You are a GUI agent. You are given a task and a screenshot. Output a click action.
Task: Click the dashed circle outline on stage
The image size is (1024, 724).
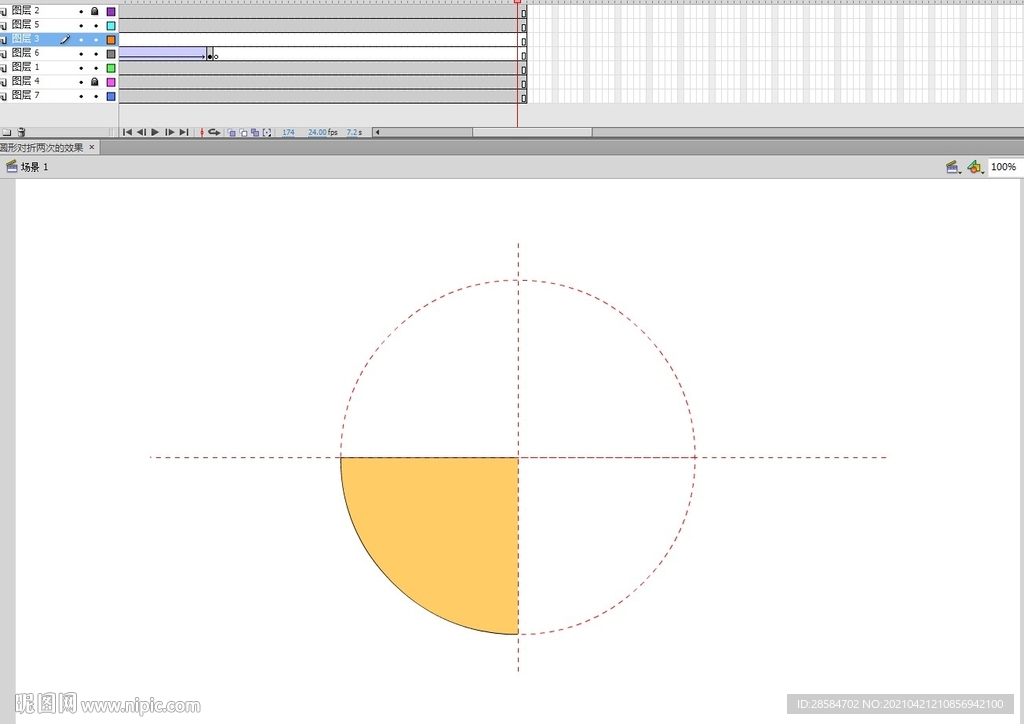click(644, 332)
